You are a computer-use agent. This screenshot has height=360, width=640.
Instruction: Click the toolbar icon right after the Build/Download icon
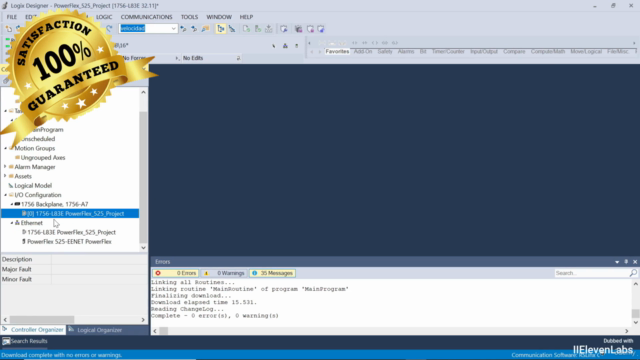coord(284,29)
